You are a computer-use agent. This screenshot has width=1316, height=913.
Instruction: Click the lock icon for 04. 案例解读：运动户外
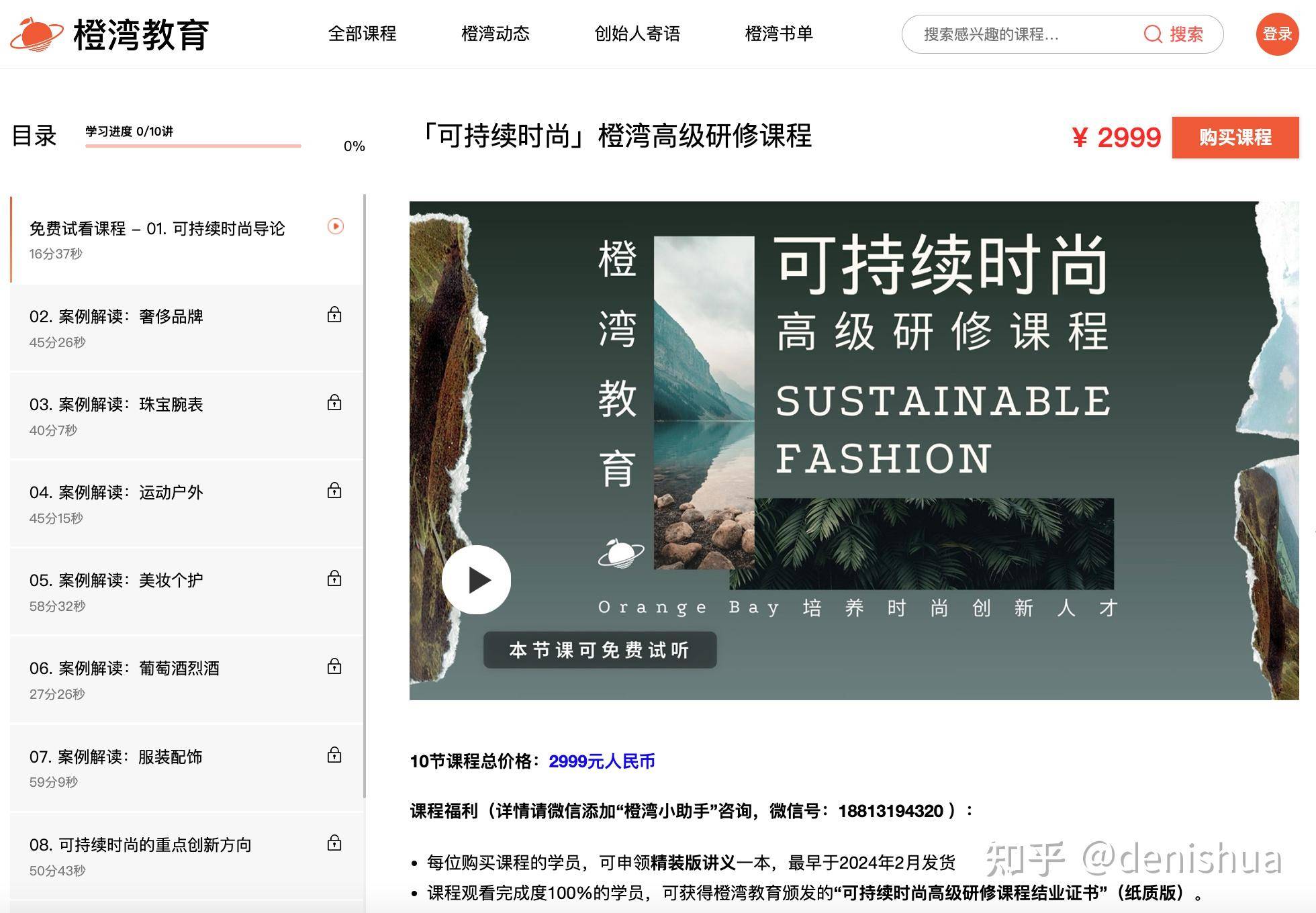(334, 490)
